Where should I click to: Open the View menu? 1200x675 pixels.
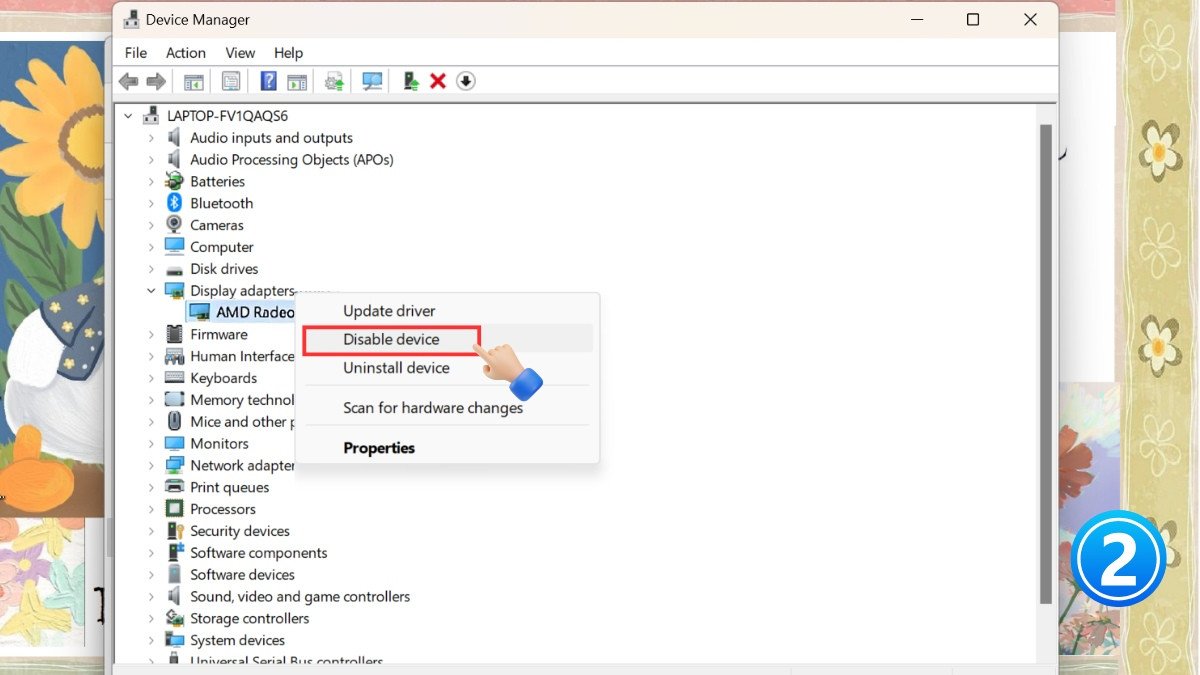(240, 53)
